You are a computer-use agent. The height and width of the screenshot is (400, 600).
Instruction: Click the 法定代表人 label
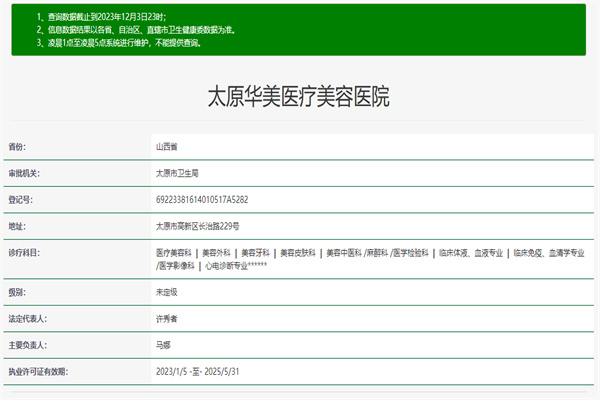tap(28, 319)
